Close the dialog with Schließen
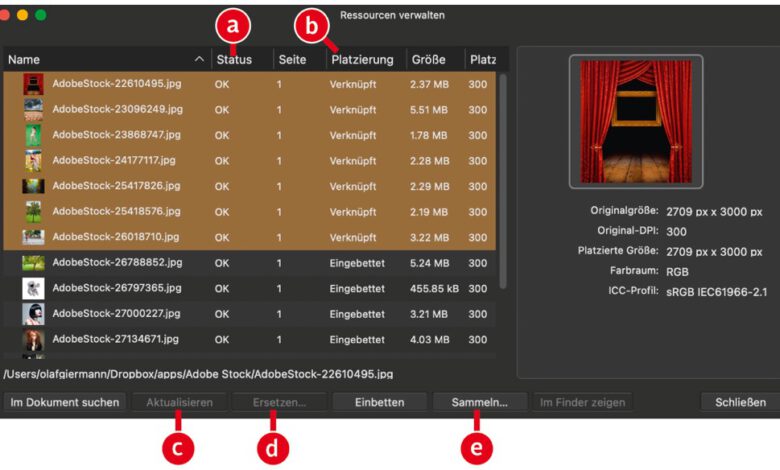 (740, 402)
